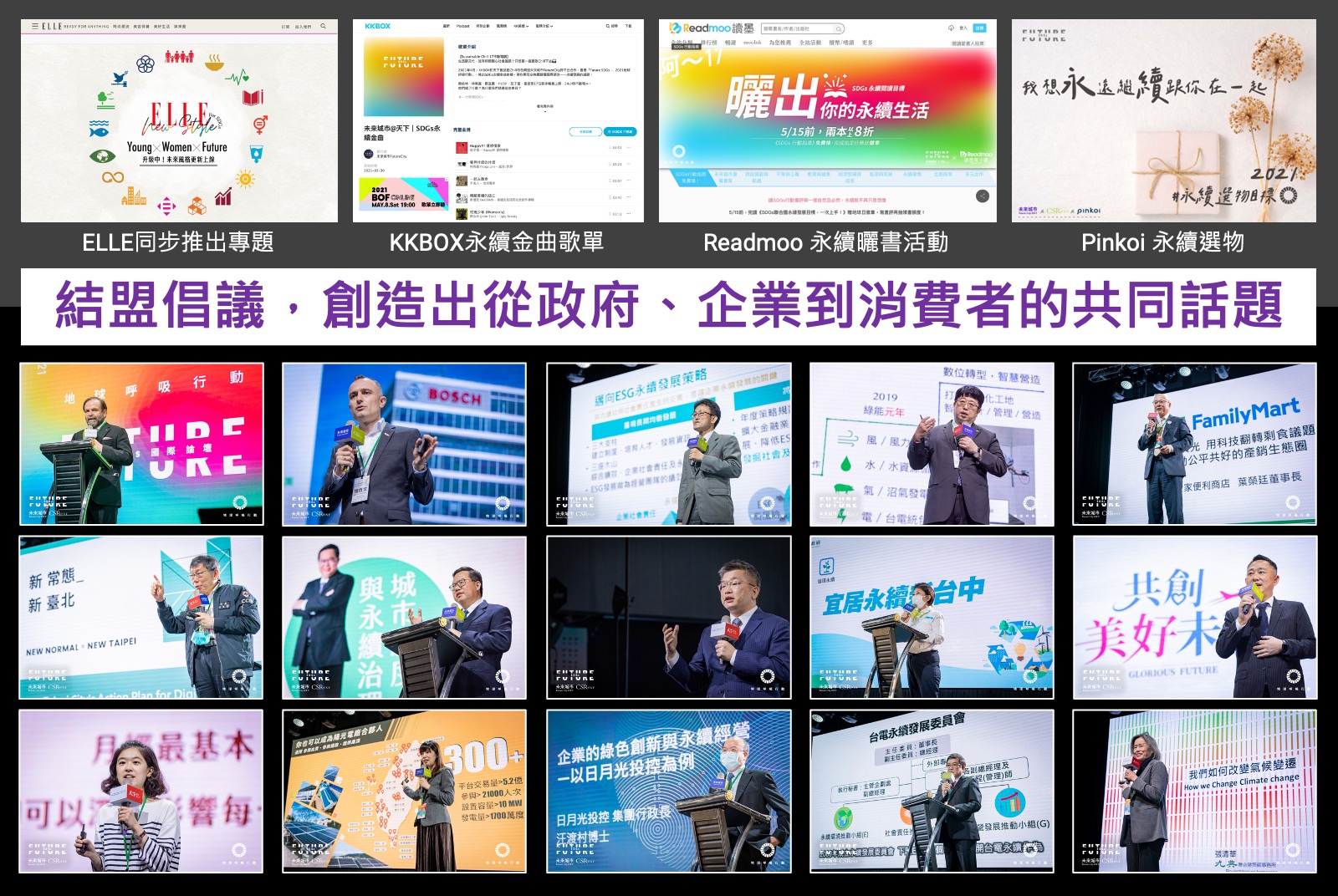Click the ELLE同步推出專題 caption
This screenshot has width=1338, height=896.
pyautogui.click(x=178, y=242)
